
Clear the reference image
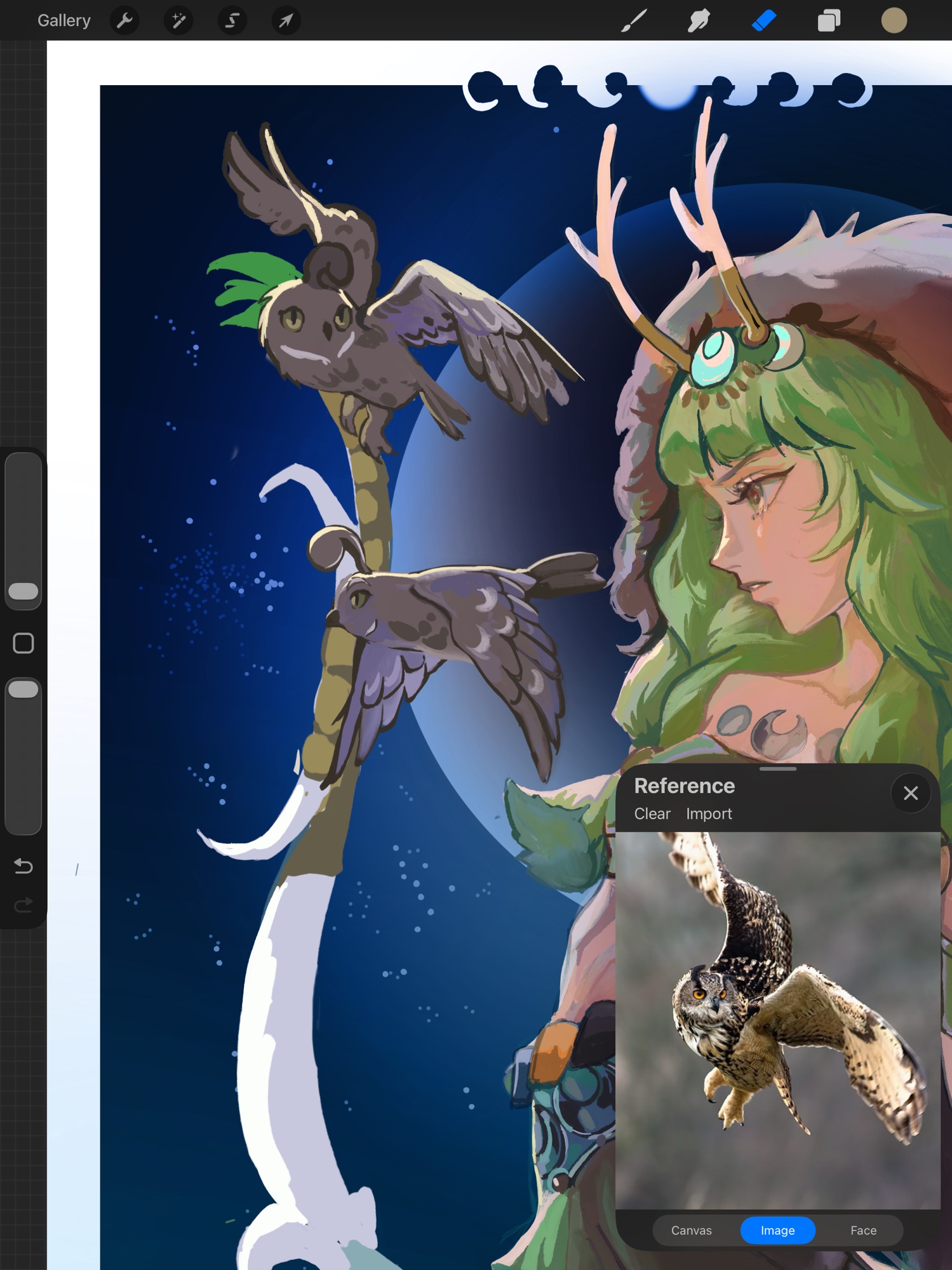(x=652, y=813)
